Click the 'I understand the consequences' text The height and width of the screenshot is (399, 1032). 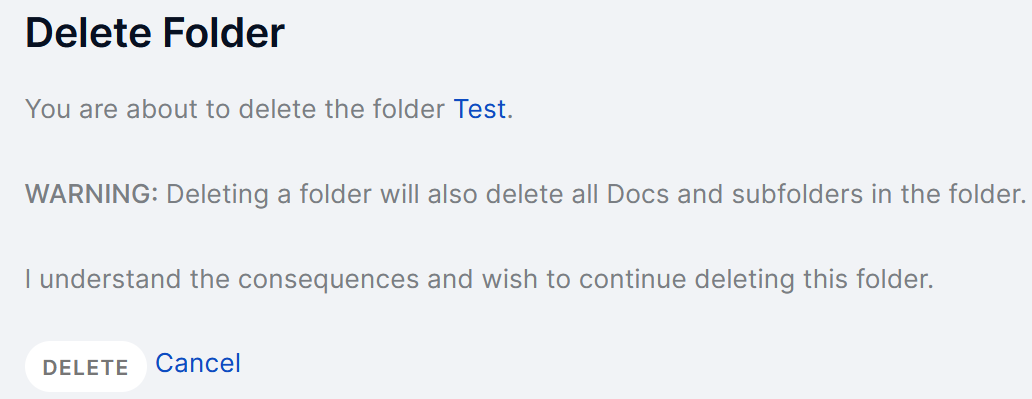coord(222,279)
